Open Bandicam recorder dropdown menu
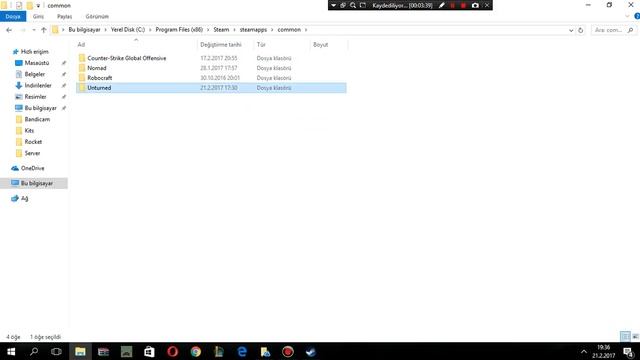Screen dimensions: 640x360 pyautogui.click(x=333, y=5)
